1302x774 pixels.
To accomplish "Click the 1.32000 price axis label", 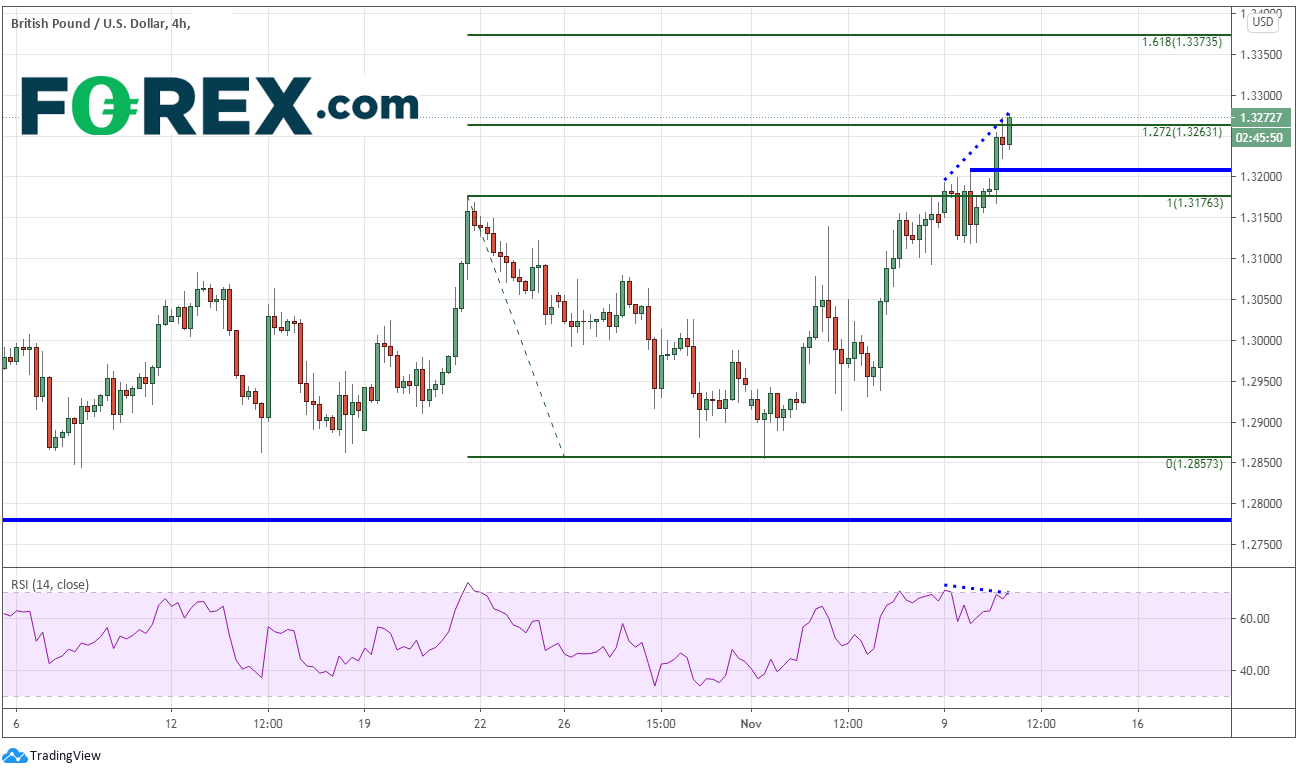I will [1261, 177].
